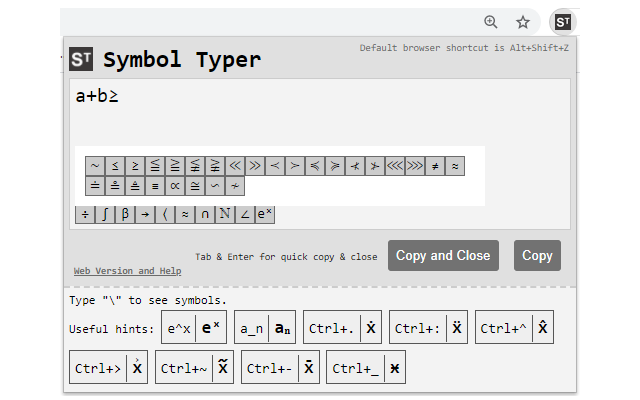Click the Ctrl+> vector-arrow hint box
Screen dimensions: 640x400
[109, 367]
